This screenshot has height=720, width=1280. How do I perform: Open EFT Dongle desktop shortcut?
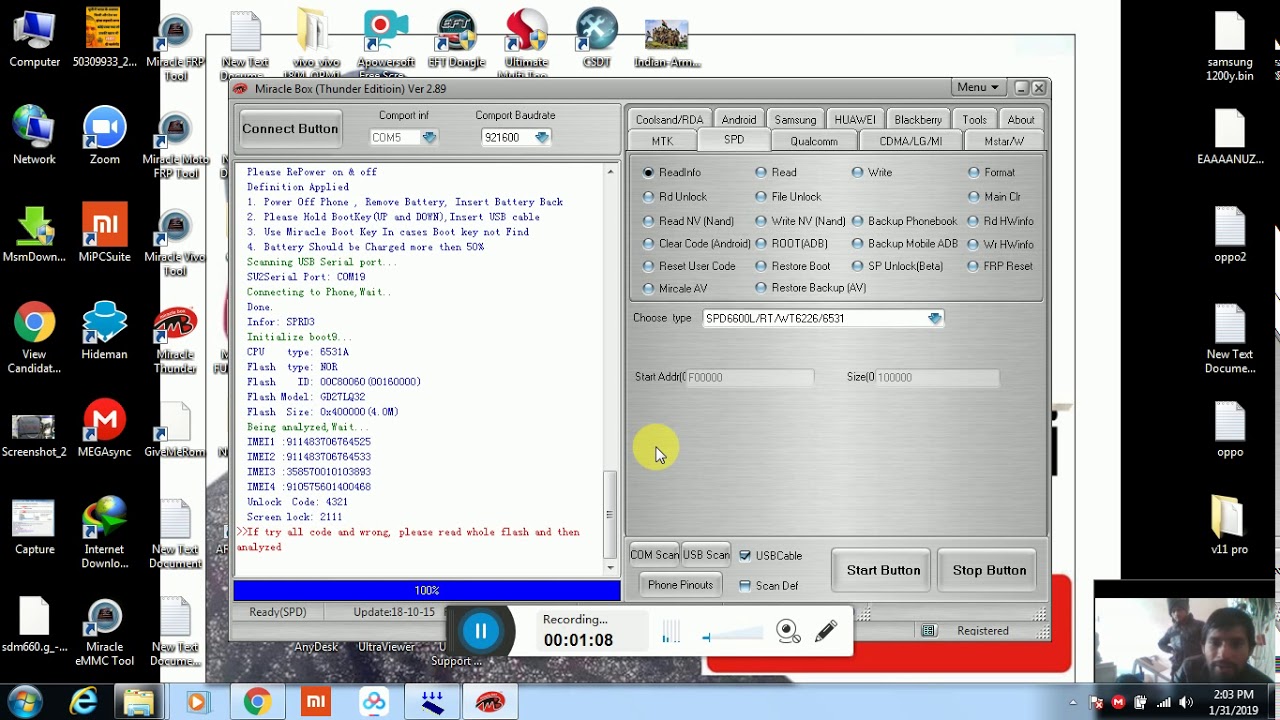tap(456, 40)
